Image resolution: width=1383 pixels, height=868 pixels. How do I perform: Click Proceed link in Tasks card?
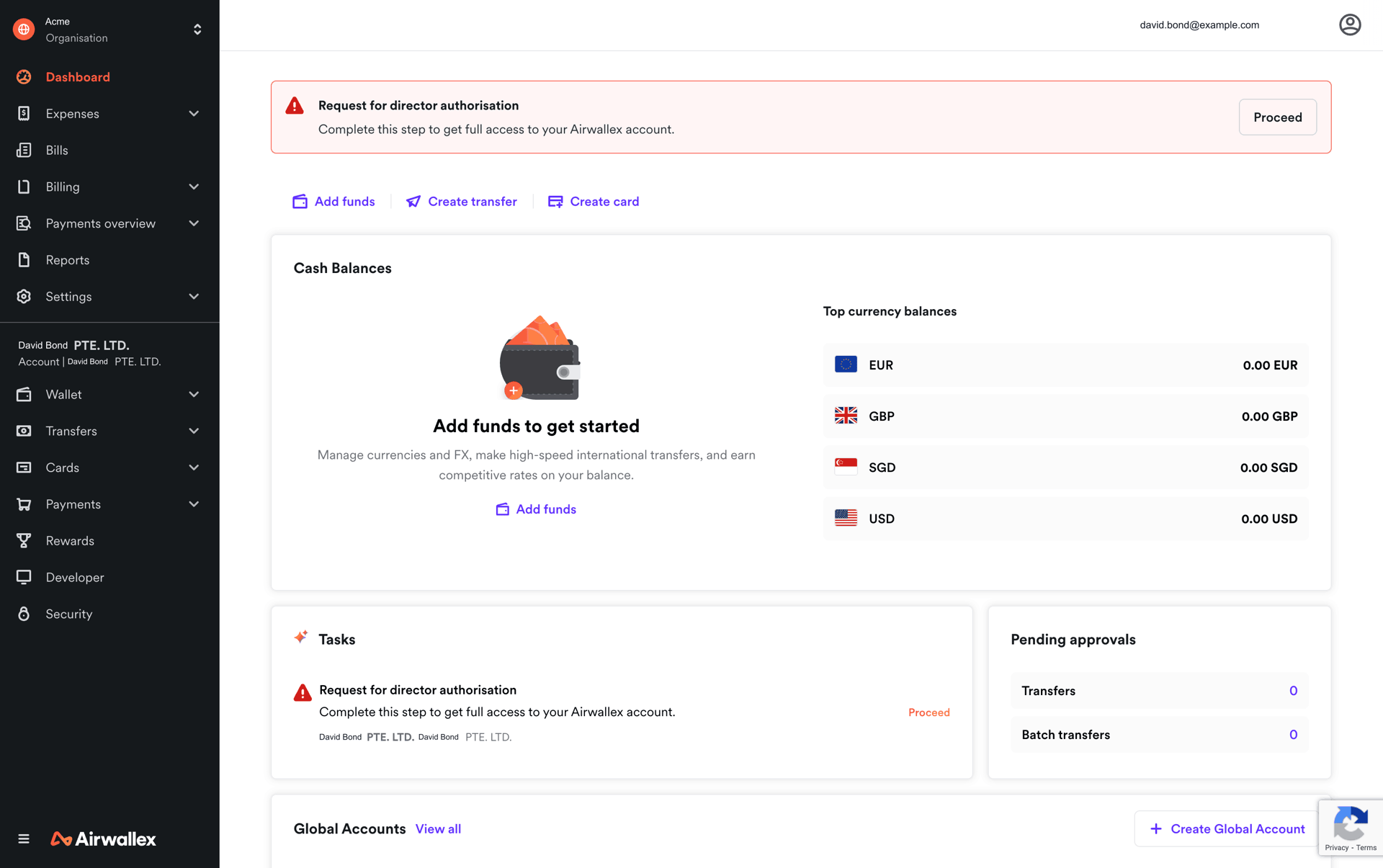tap(928, 712)
